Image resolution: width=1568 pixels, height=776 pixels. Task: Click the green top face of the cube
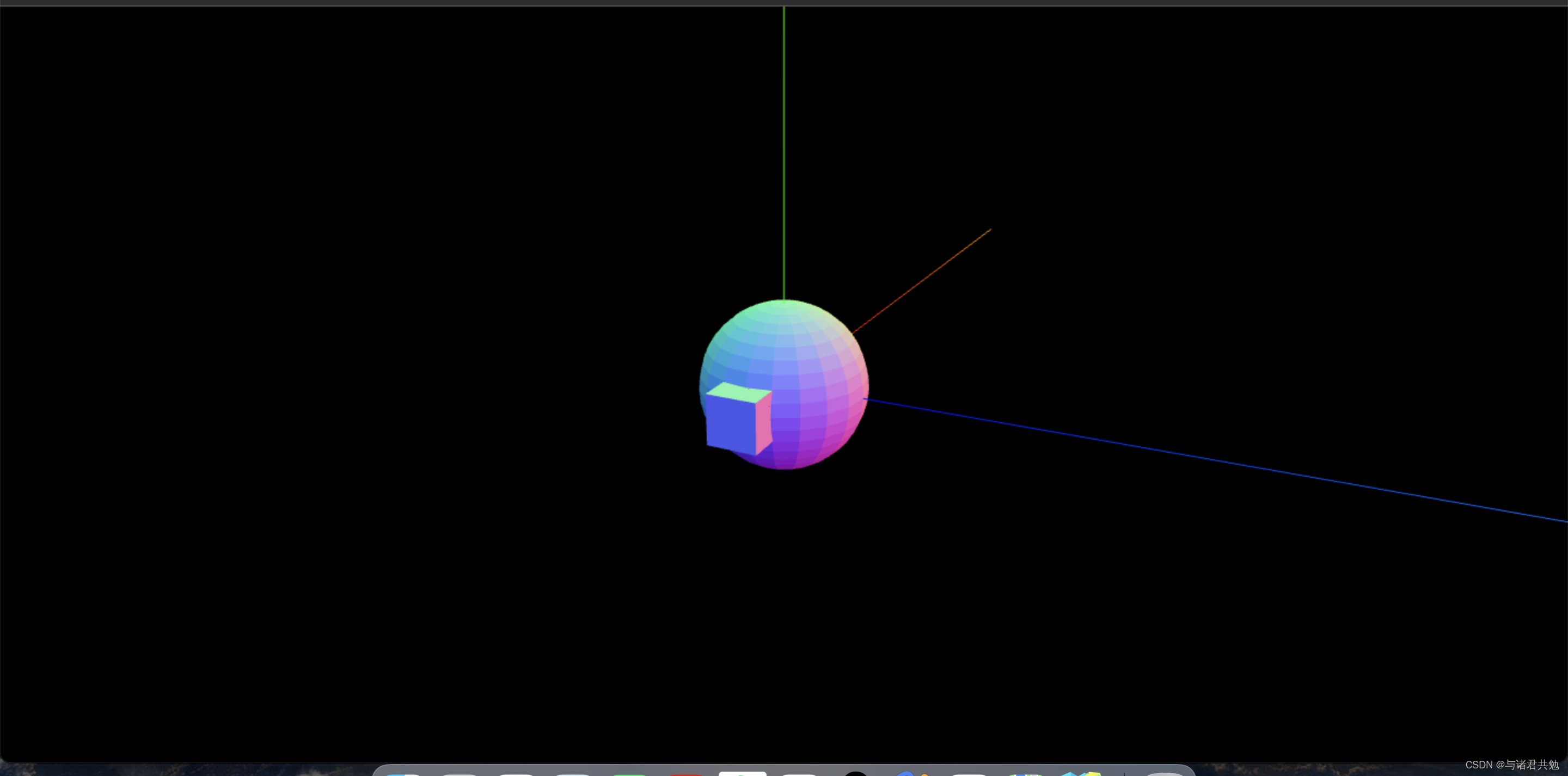(x=738, y=392)
